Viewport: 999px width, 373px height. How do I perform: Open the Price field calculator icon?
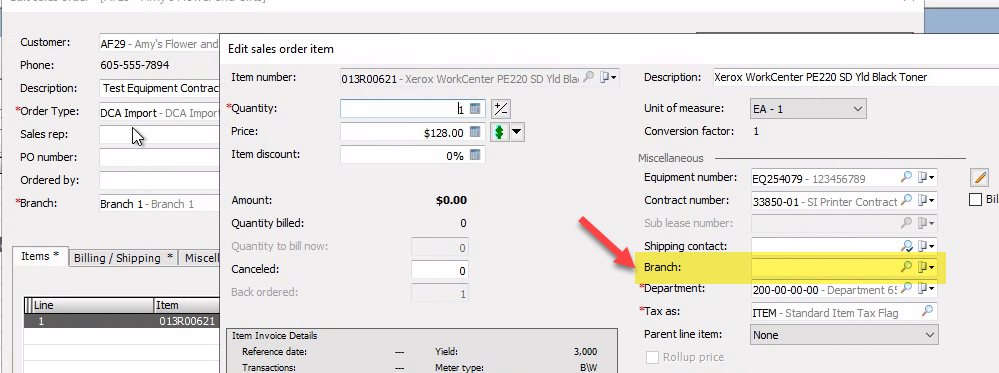[x=475, y=132]
